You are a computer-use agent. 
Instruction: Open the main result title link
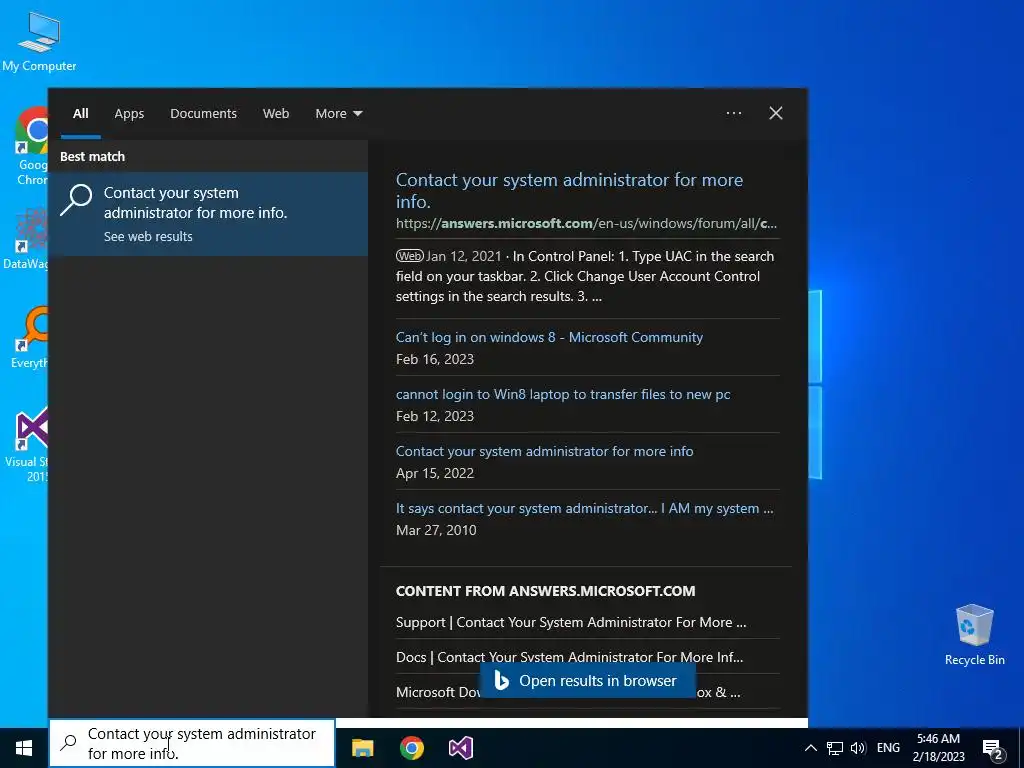(x=569, y=190)
